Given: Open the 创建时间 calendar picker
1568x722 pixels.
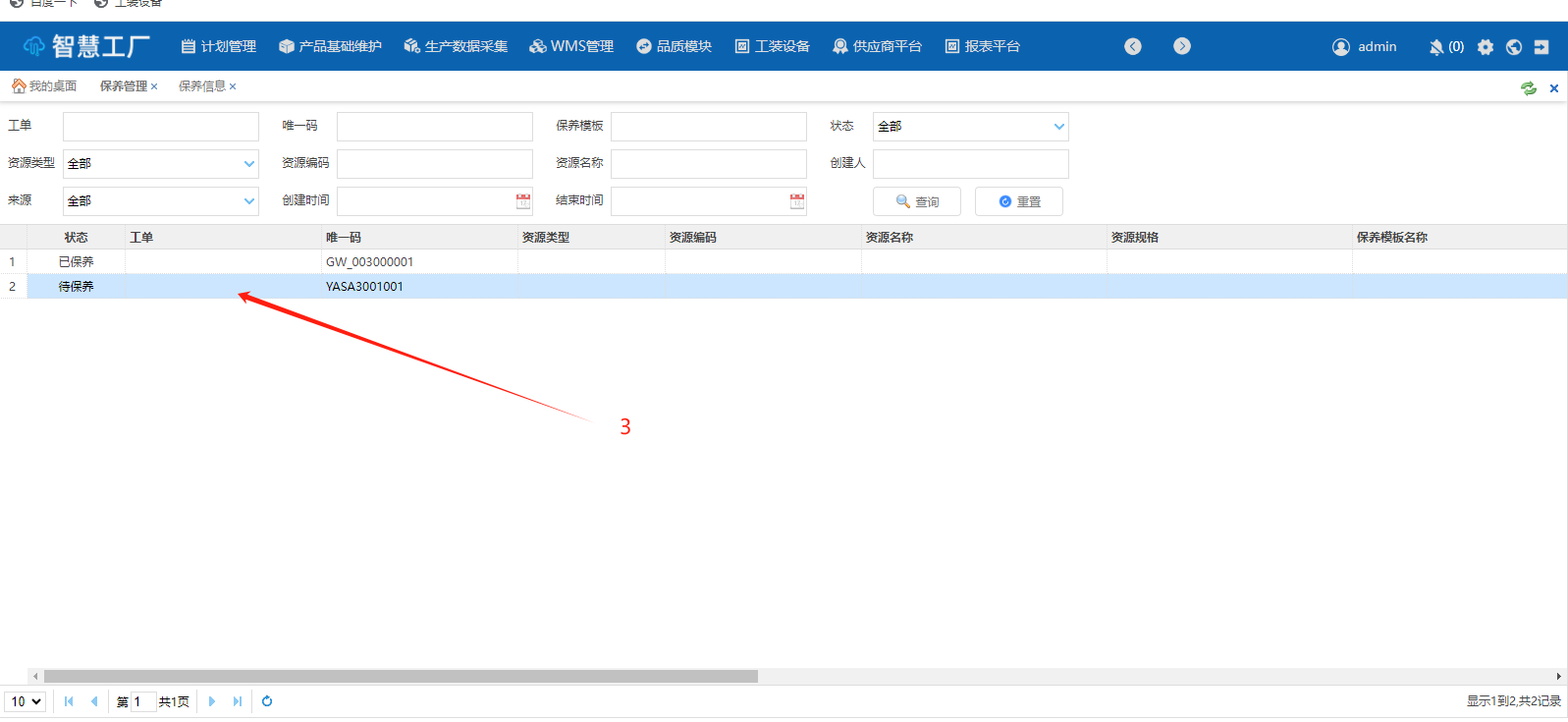Looking at the screenshot, I should pos(523,201).
